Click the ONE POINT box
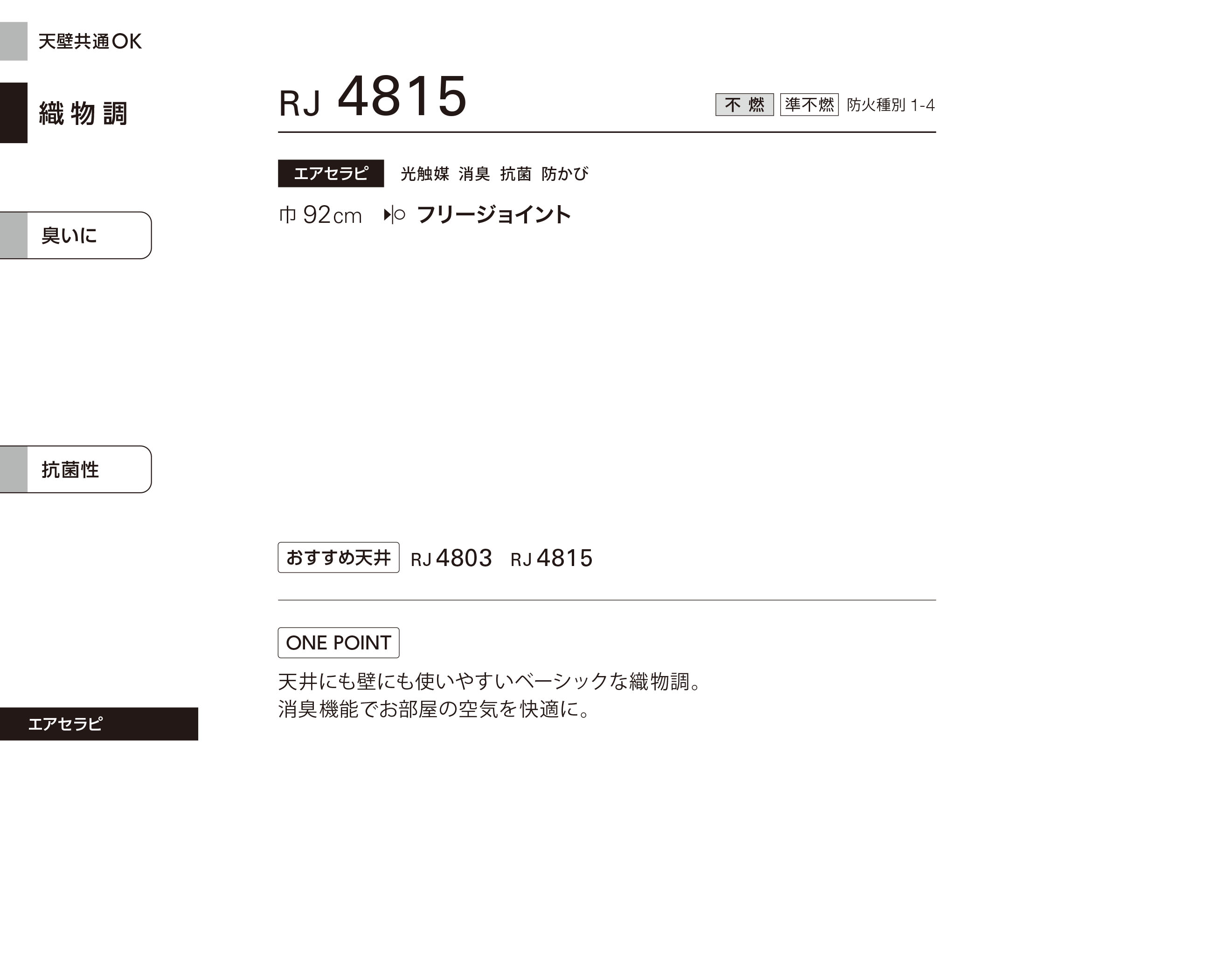1228x980 pixels. point(338,643)
